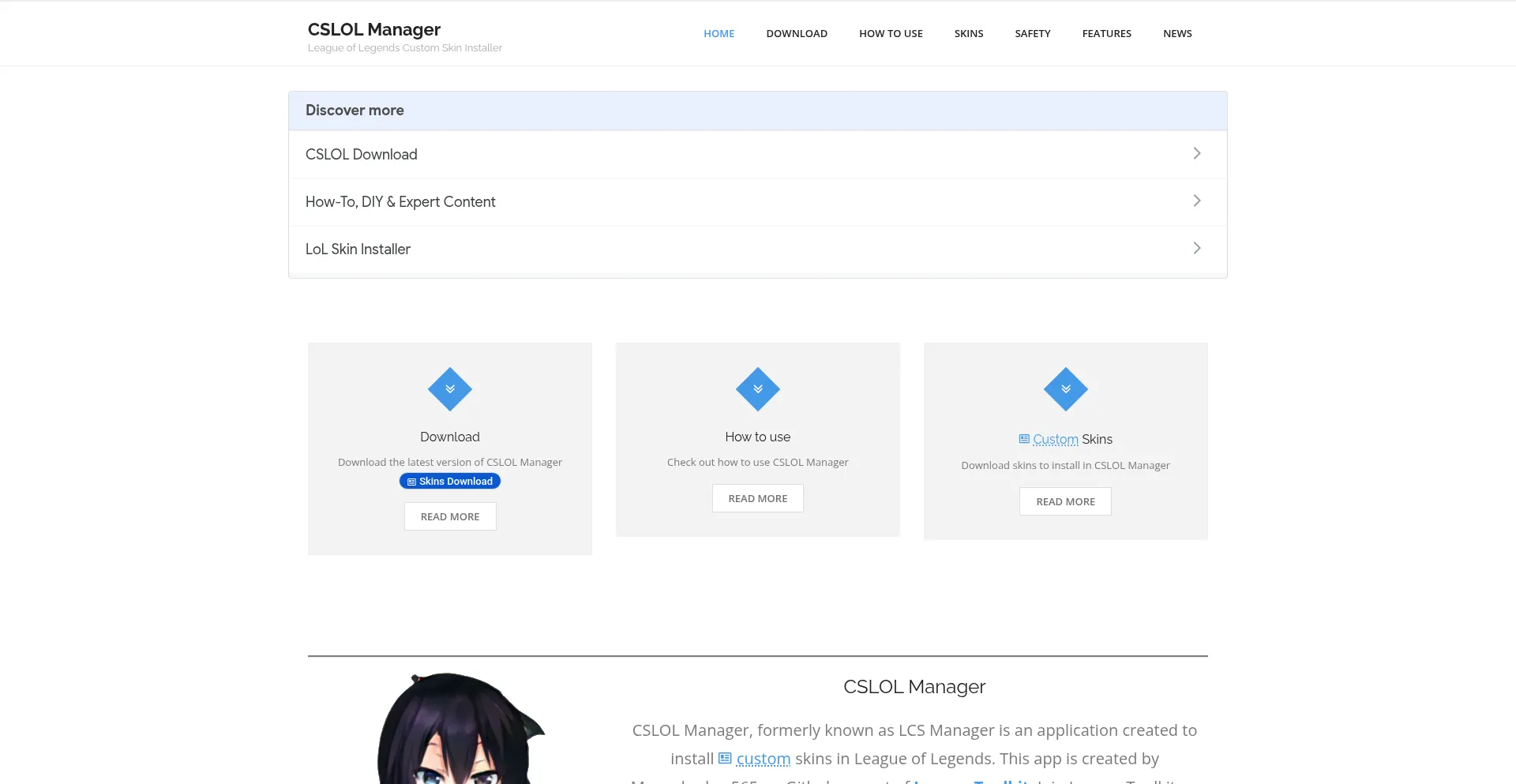Open the HOME menu item

tap(719, 33)
